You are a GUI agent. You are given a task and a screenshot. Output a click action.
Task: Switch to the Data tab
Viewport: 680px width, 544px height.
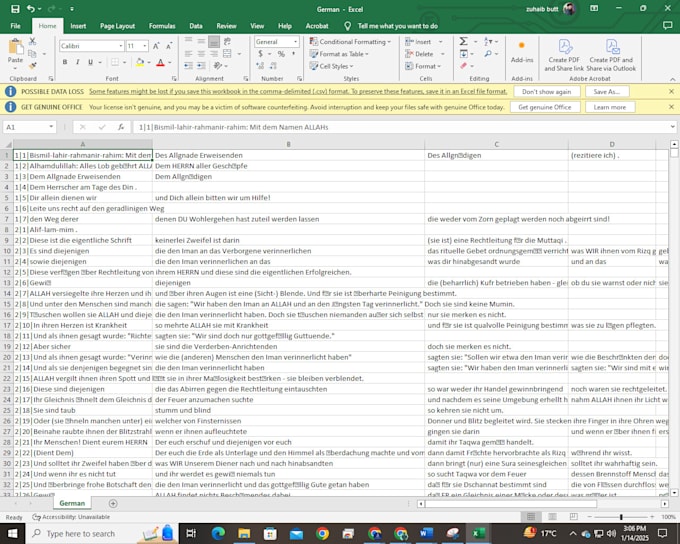pos(196,26)
